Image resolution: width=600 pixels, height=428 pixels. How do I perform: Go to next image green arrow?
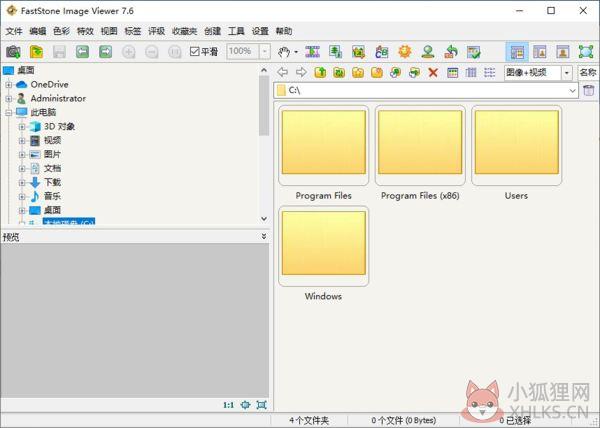click(106, 52)
